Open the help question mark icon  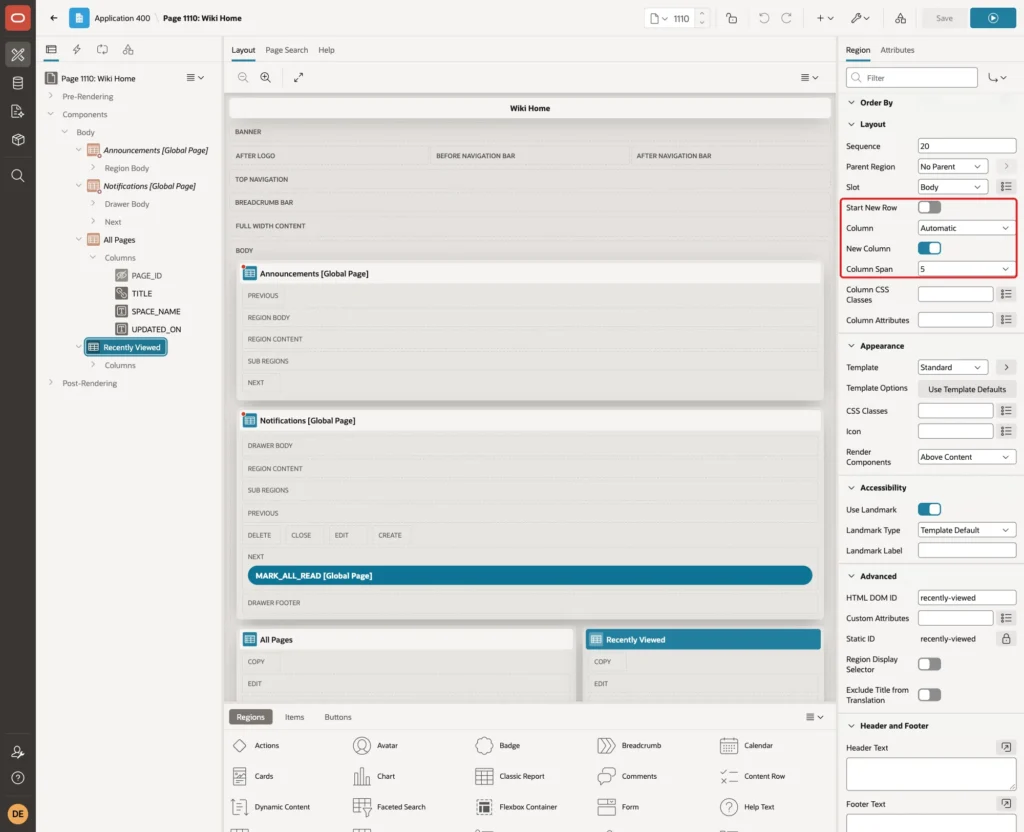pyautogui.click(x=18, y=778)
